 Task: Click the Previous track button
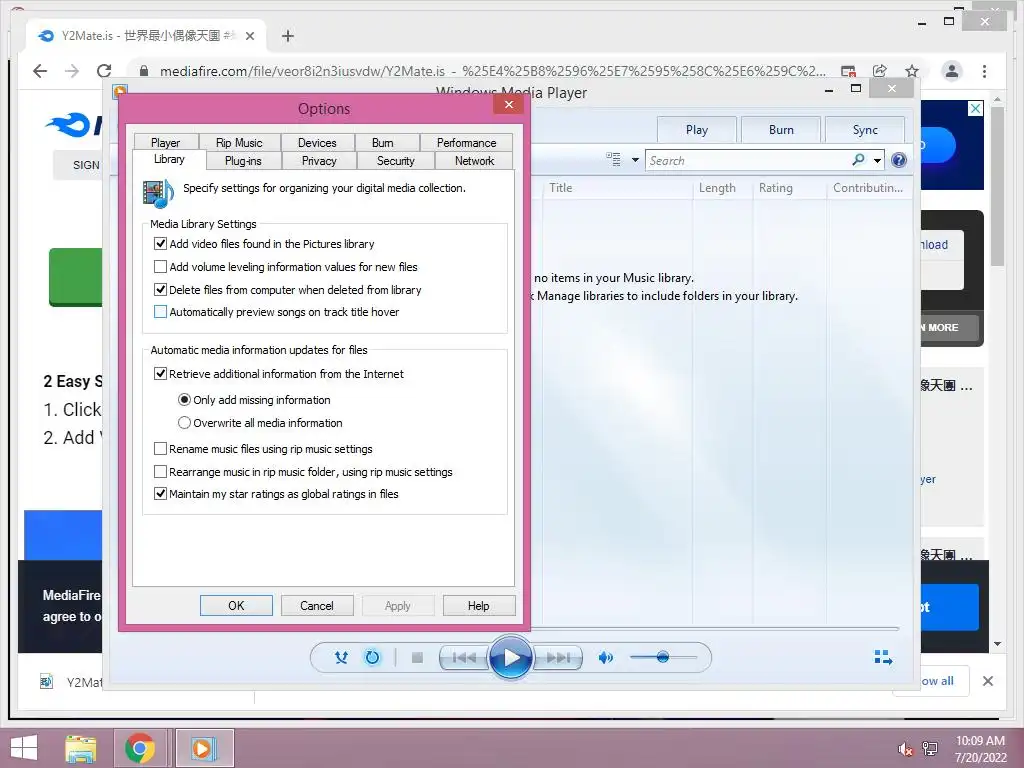click(464, 658)
